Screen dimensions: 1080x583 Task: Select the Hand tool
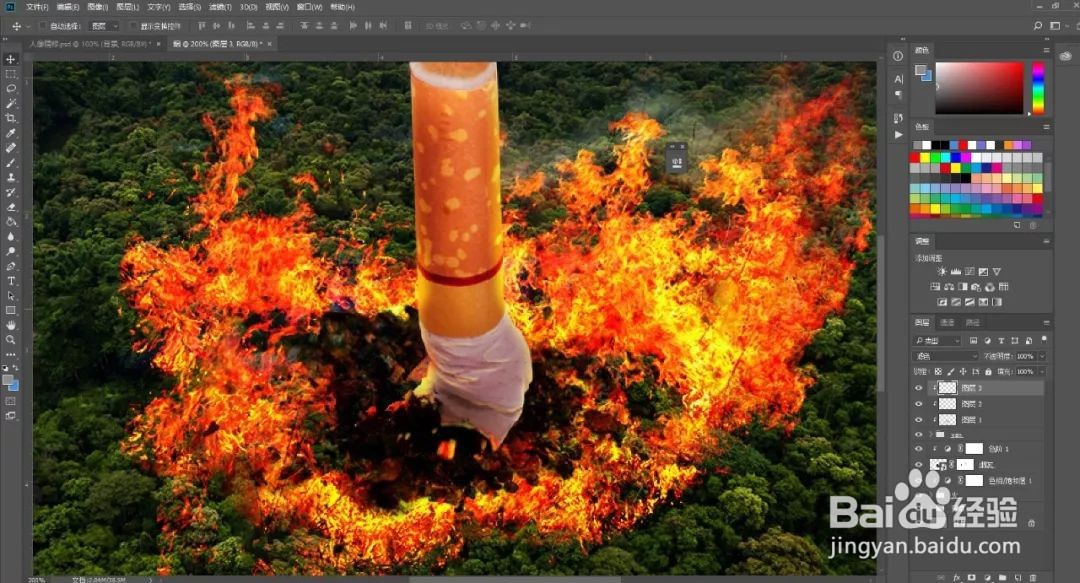coord(10,325)
